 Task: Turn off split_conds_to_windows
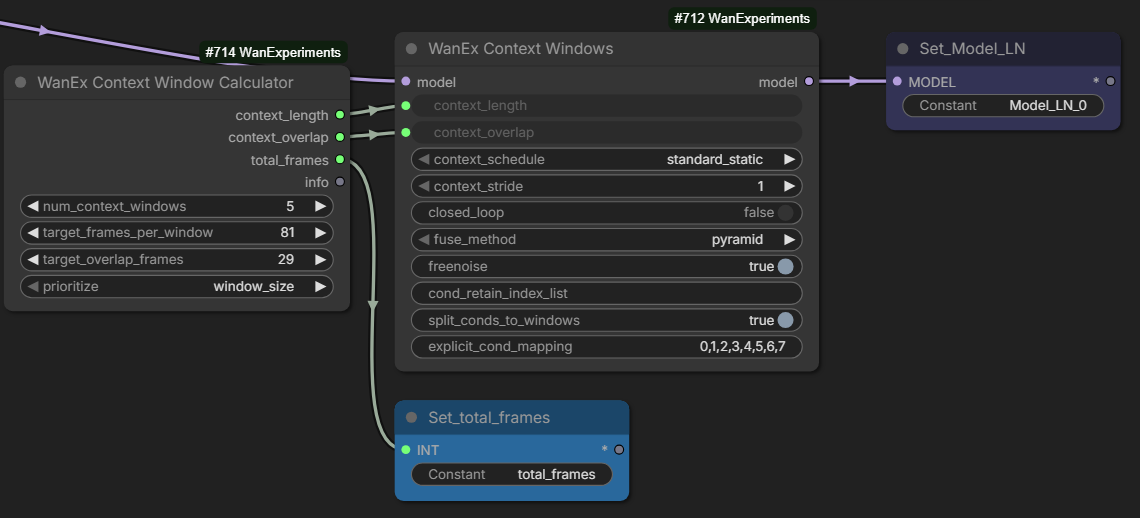click(785, 321)
